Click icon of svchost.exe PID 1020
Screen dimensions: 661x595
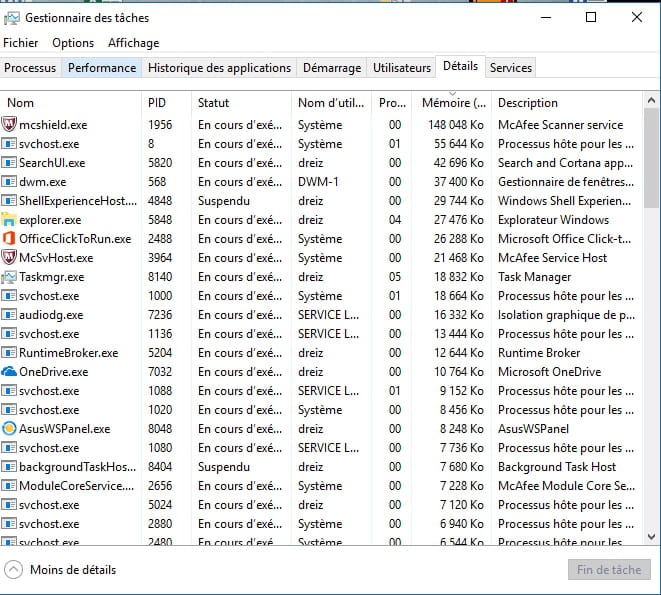pyautogui.click(x=9, y=410)
